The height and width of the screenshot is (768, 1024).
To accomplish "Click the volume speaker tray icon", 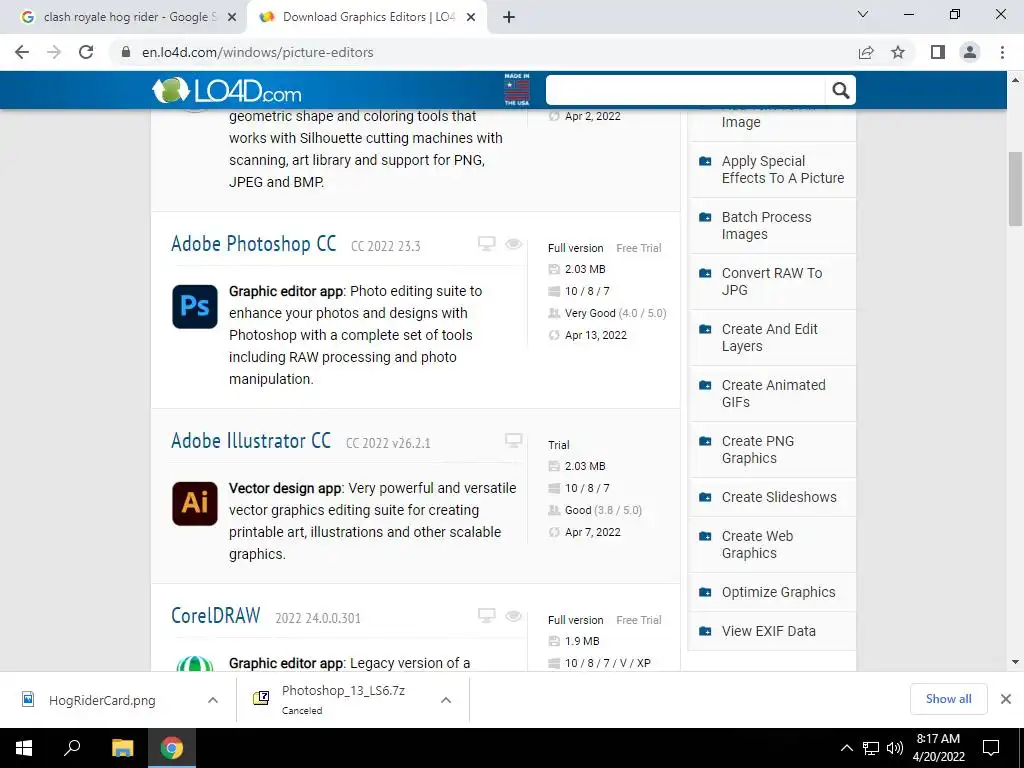I will (895, 748).
